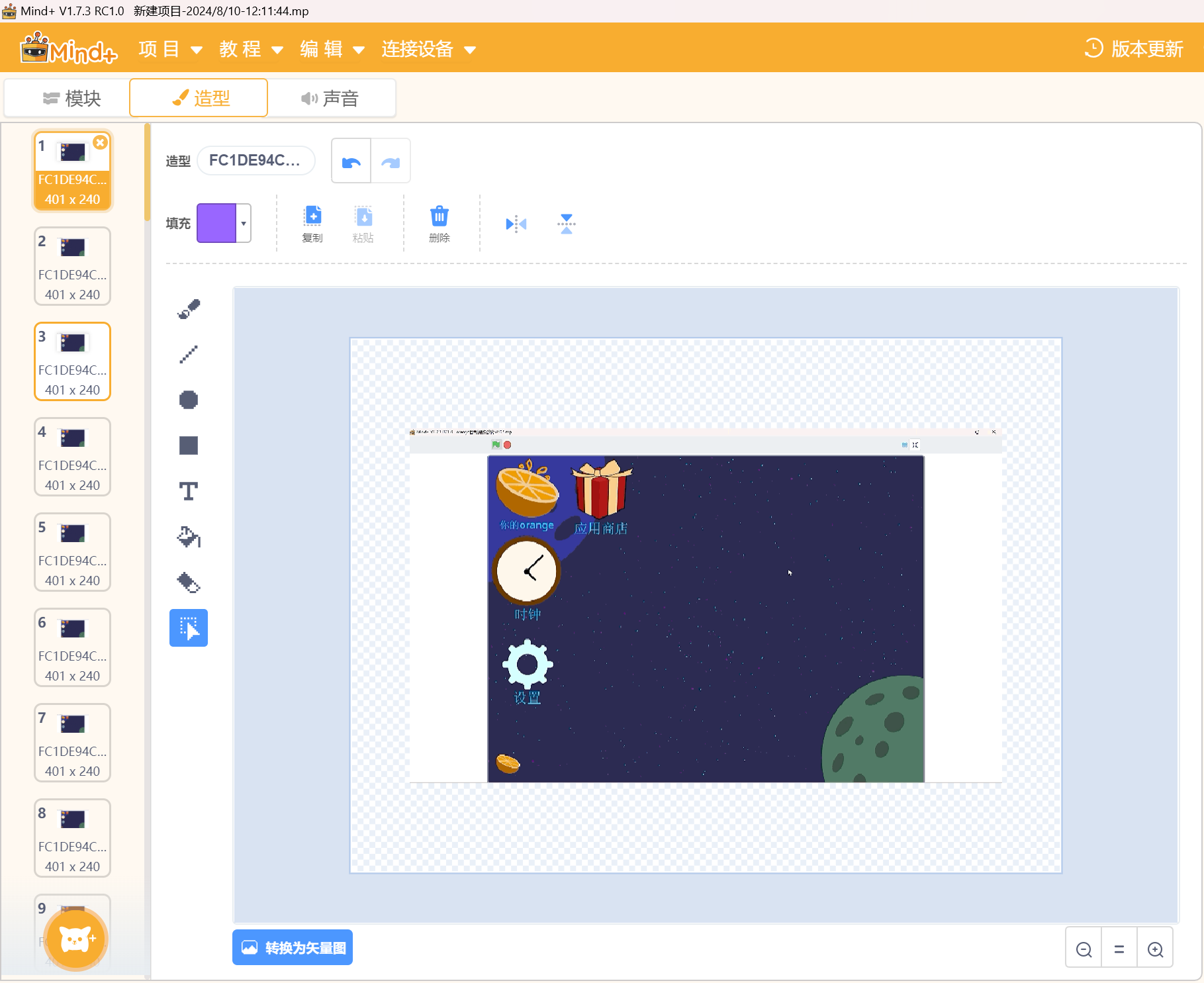Image resolution: width=1204 pixels, height=983 pixels.
Task: Flip costume vertically
Action: click(x=567, y=224)
